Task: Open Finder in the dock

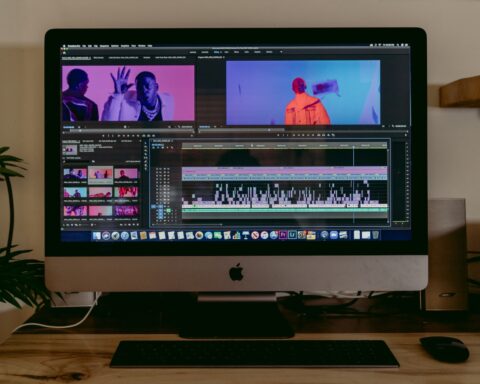Action: click(97, 236)
